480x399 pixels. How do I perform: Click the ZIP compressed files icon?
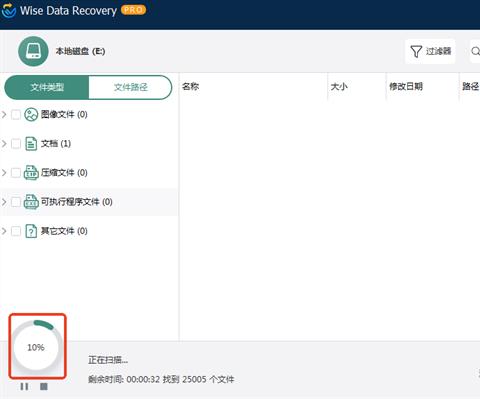[31, 173]
